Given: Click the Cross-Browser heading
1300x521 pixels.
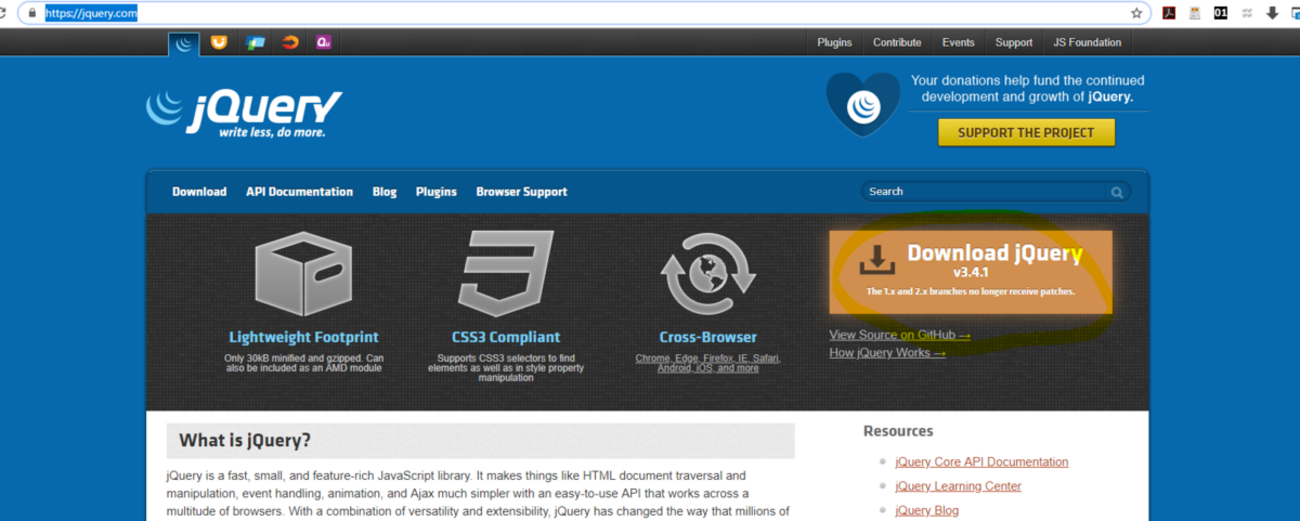Looking at the screenshot, I should [708, 338].
